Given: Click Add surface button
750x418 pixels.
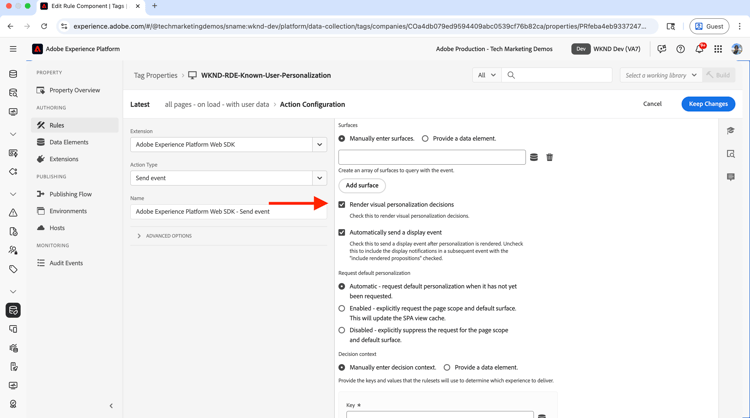Looking at the screenshot, I should (362, 185).
